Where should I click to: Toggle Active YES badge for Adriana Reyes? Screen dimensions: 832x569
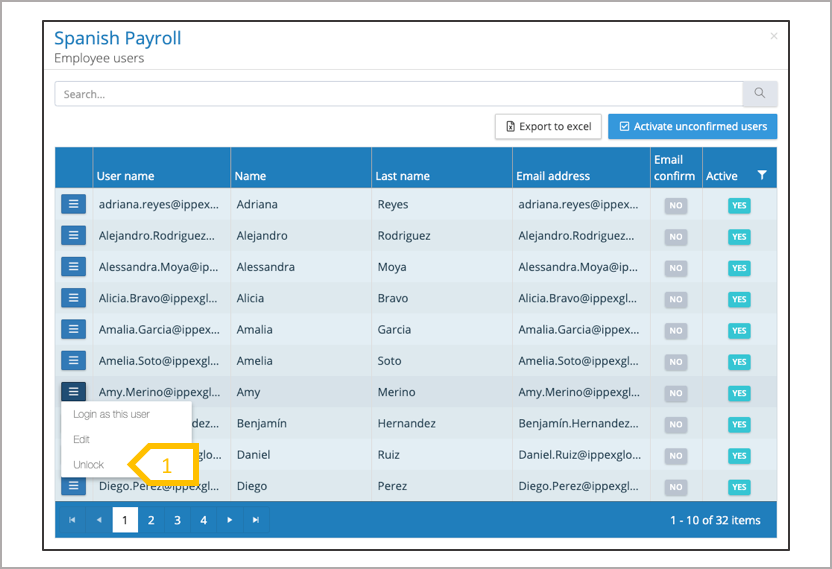pos(739,205)
